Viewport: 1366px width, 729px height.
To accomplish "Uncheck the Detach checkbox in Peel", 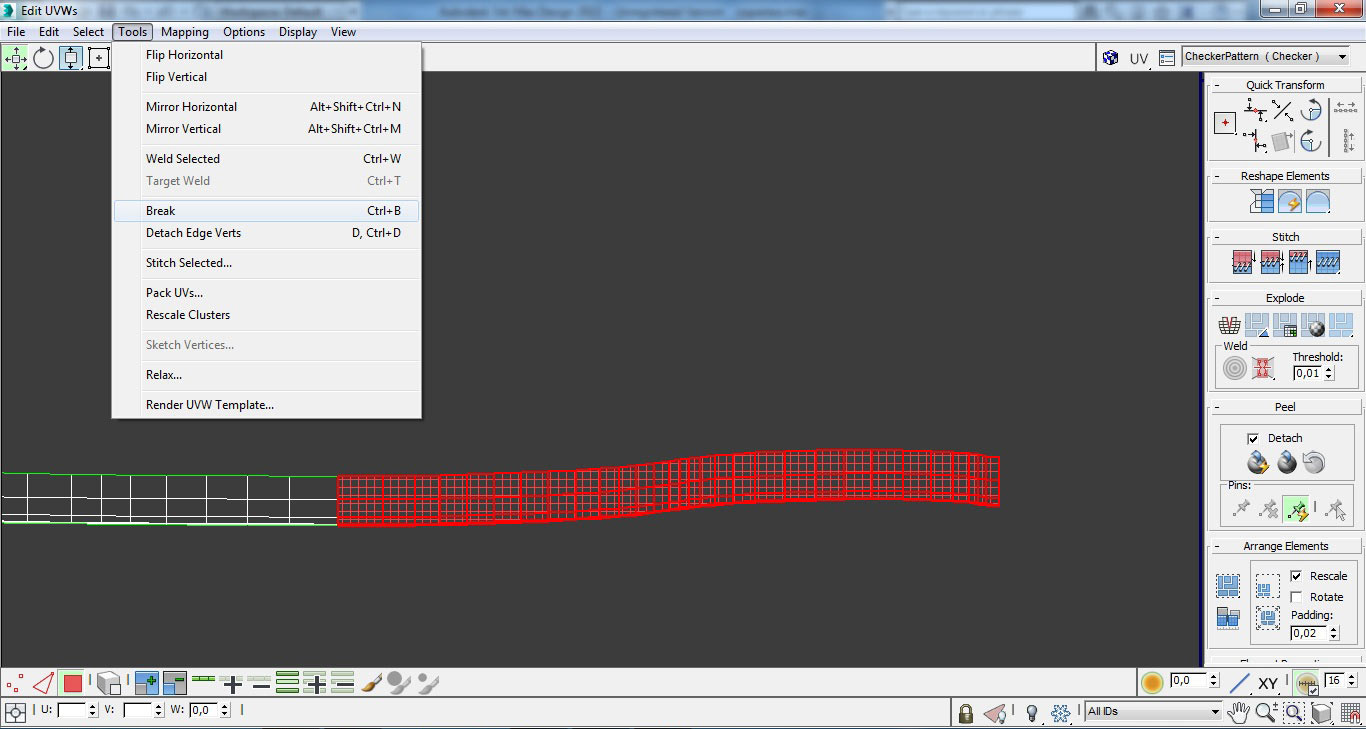I will pyautogui.click(x=1253, y=438).
